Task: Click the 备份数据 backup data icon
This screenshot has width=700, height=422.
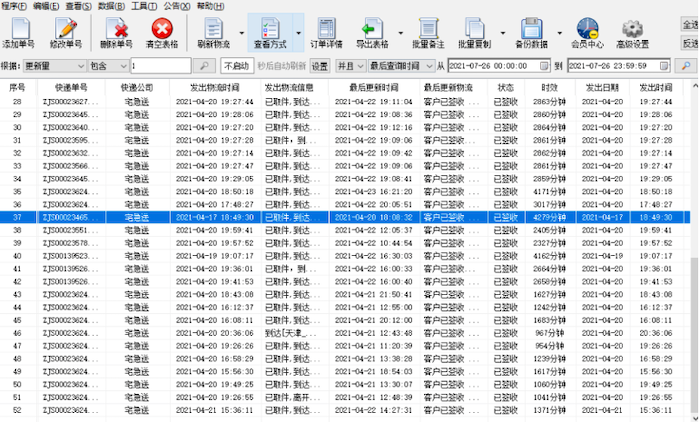Action: tap(531, 29)
